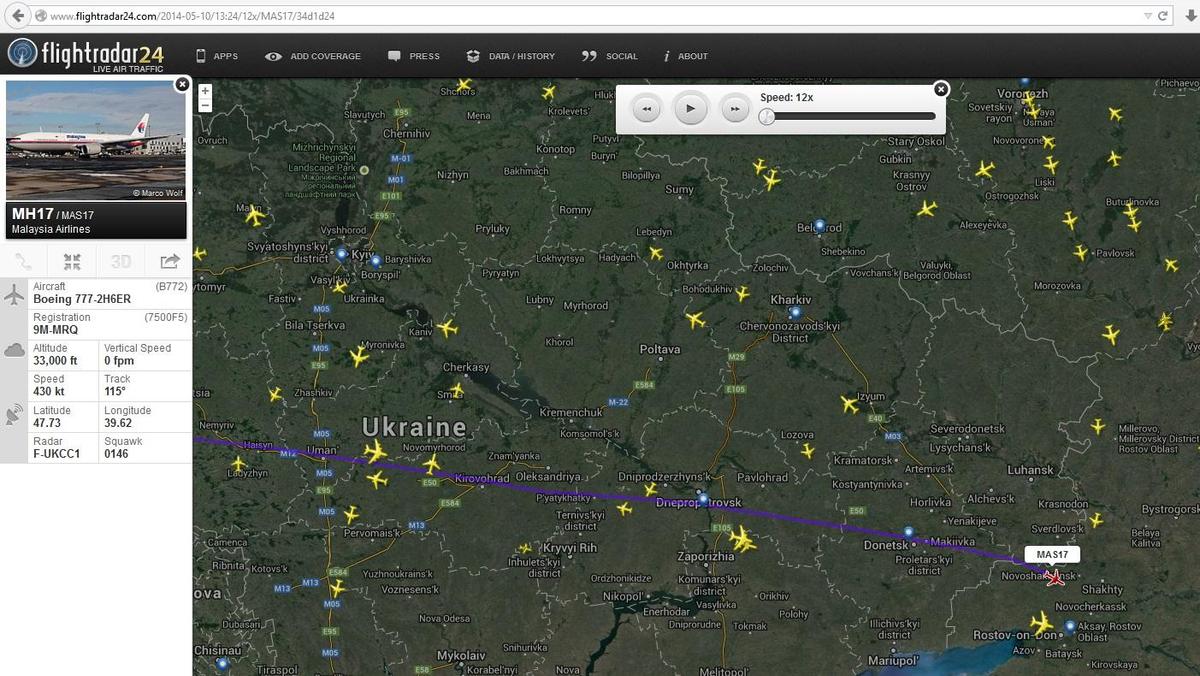Click the latitude value 47.73
The height and width of the screenshot is (676, 1200).
click(48, 422)
